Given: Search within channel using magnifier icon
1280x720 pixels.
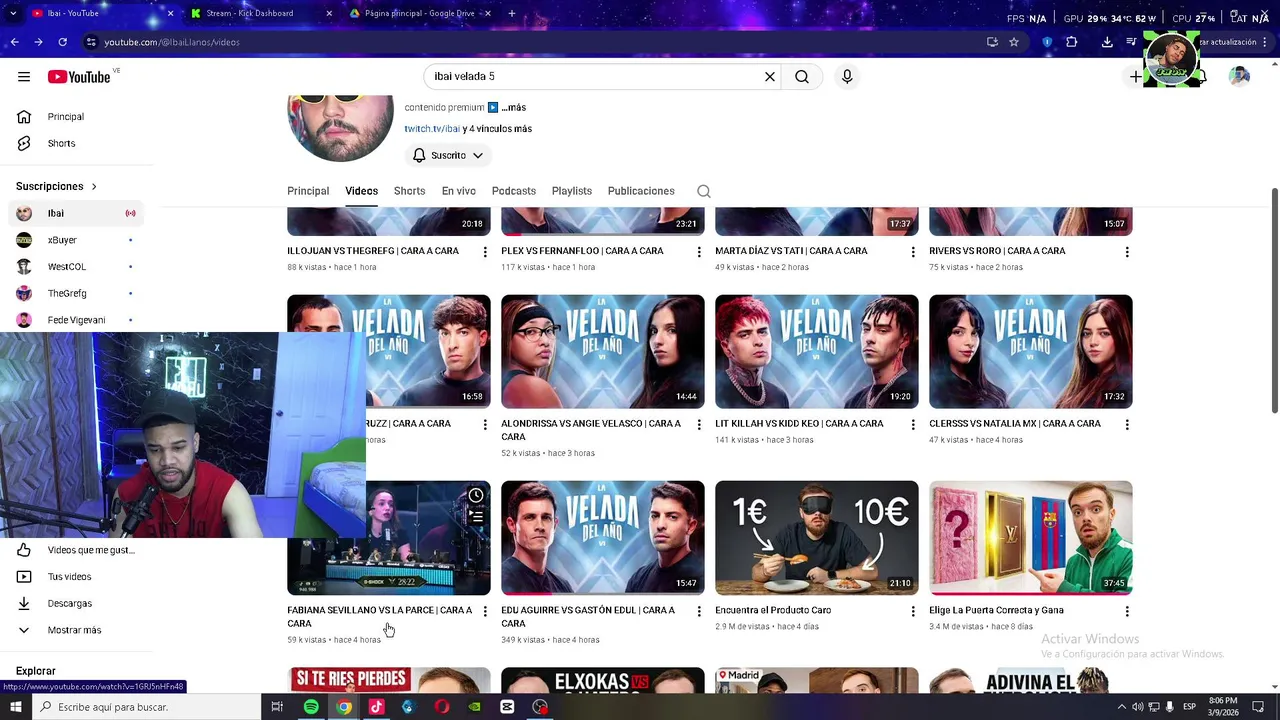Looking at the screenshot, I should (x=704, y=191).
